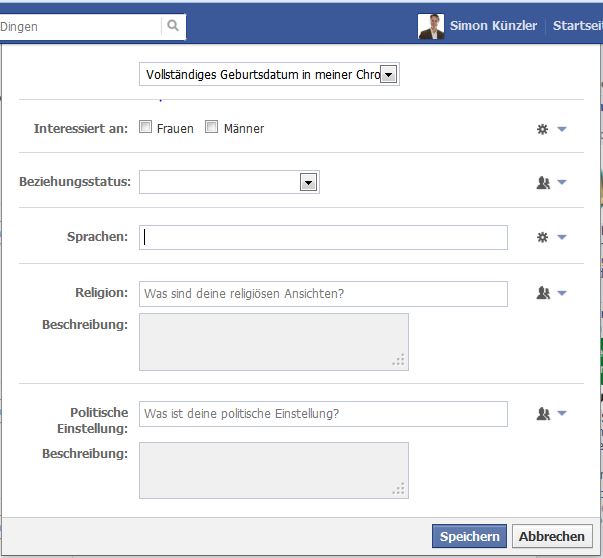The height and width of the screenshot is (558, 603).
Task: Click the search magnifier icon
Action: [x=173, y=27]
